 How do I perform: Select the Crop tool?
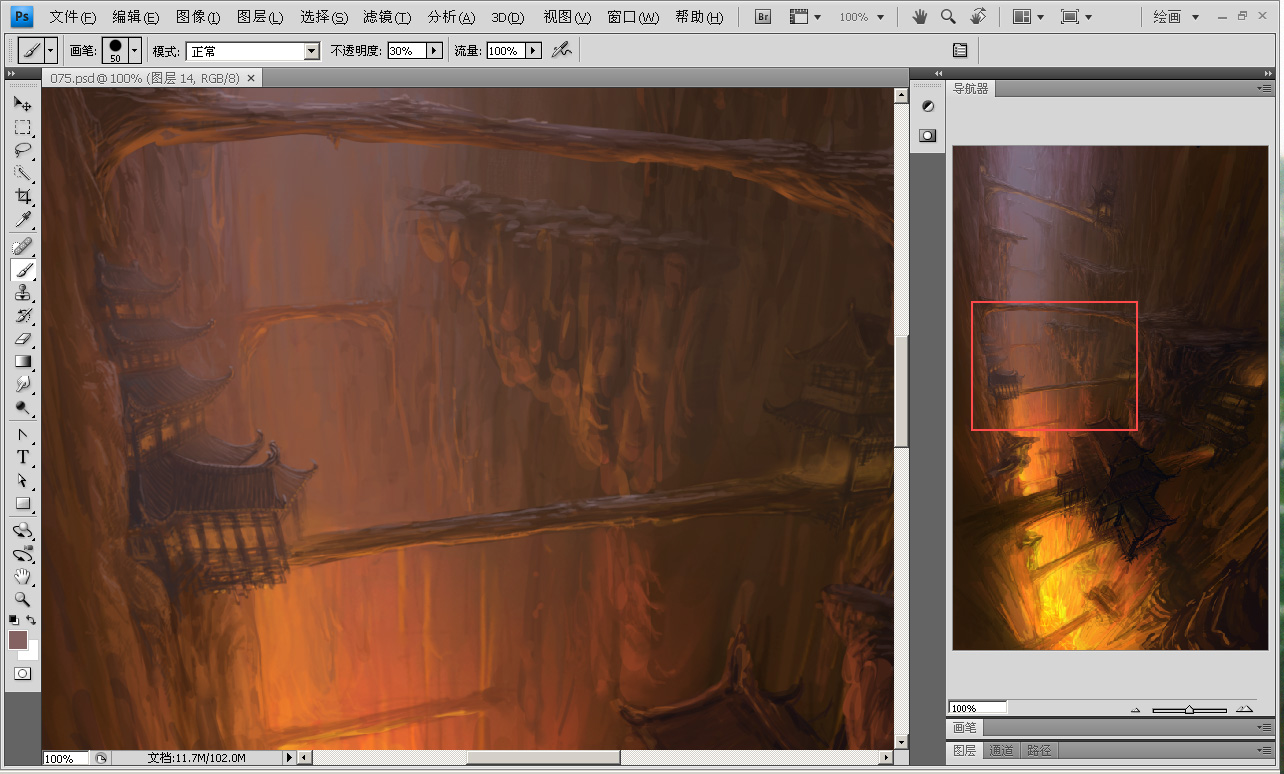click(22, 196)
